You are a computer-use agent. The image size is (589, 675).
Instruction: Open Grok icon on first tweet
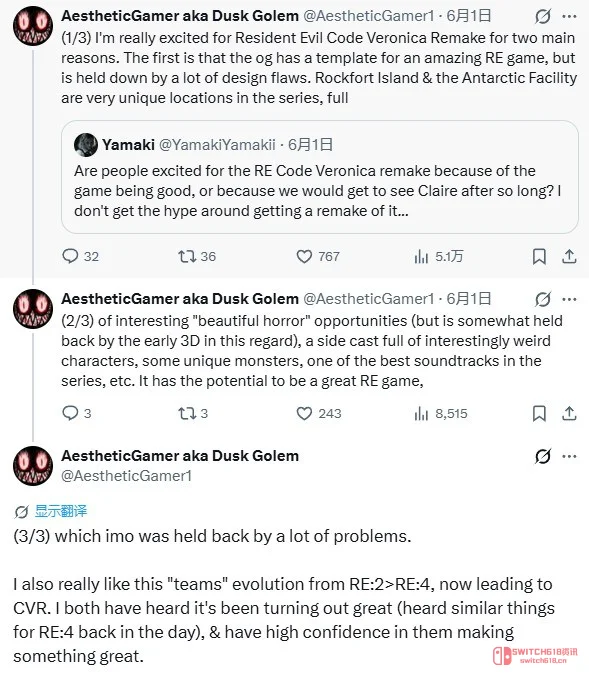[543, 16]
